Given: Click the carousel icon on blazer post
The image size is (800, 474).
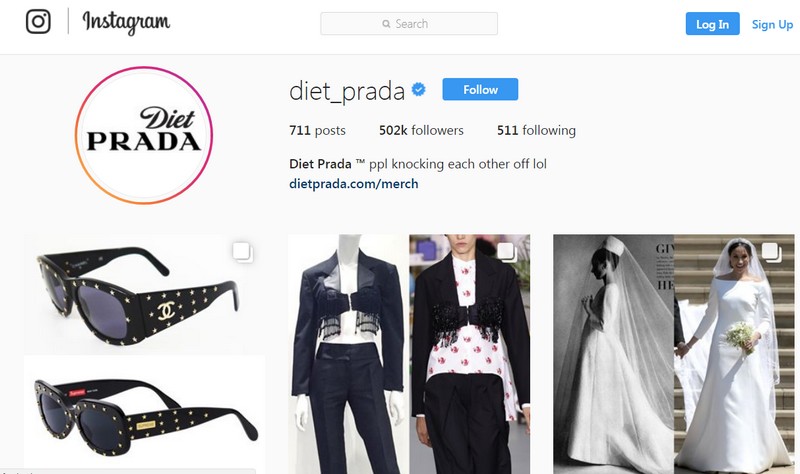Looking at the screenshot, I should [507, 252].
